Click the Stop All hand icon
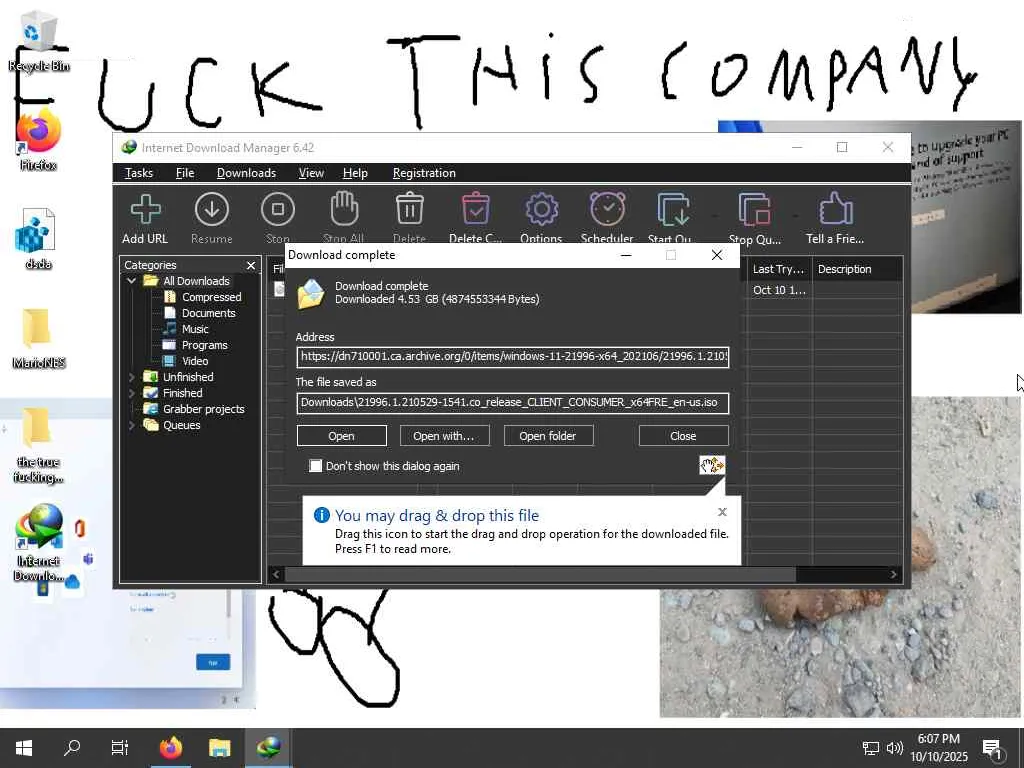This screenshot has height=768, width=1024. point(344,209)
